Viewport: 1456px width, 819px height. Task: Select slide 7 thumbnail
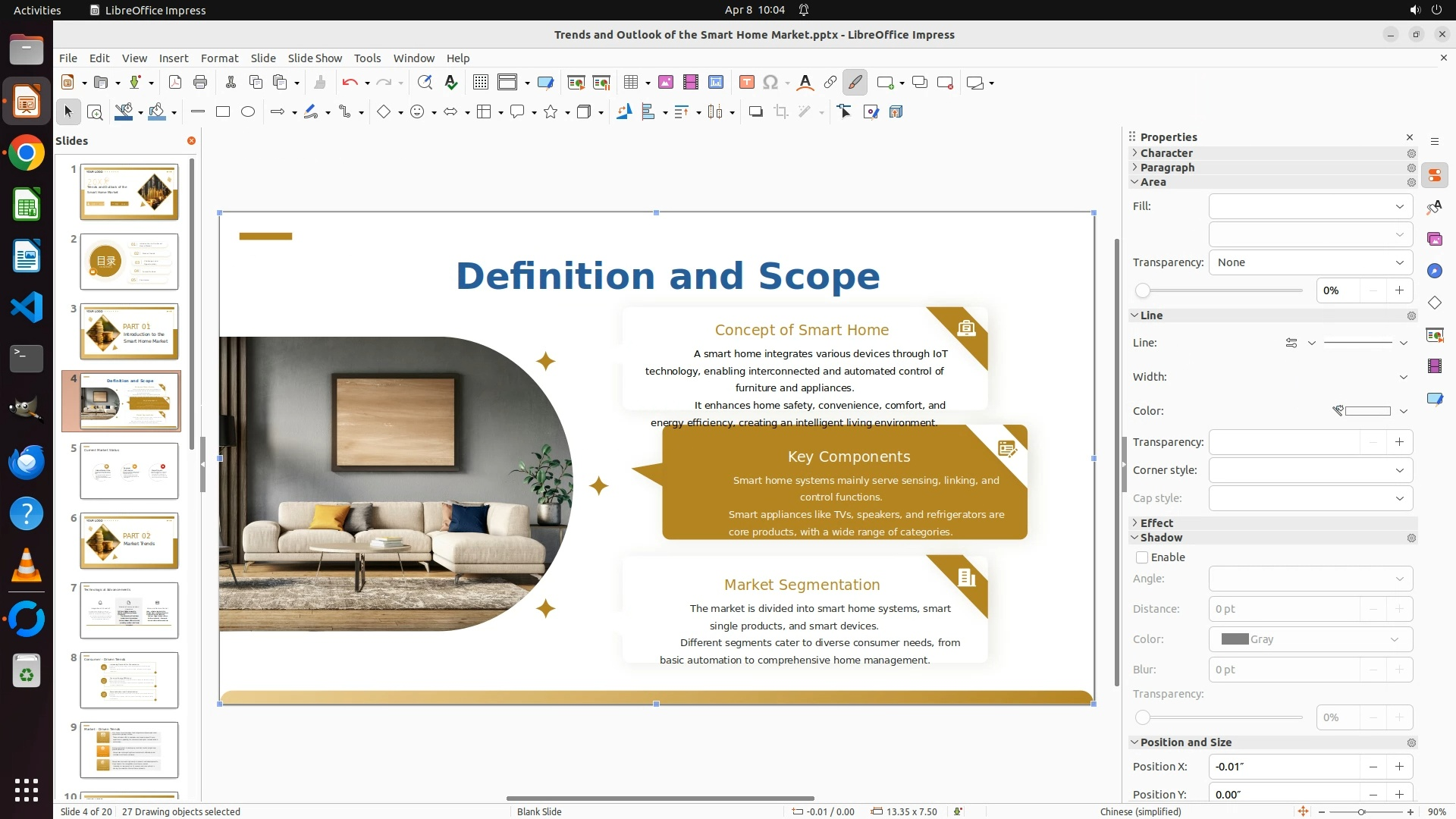(129, 610)
